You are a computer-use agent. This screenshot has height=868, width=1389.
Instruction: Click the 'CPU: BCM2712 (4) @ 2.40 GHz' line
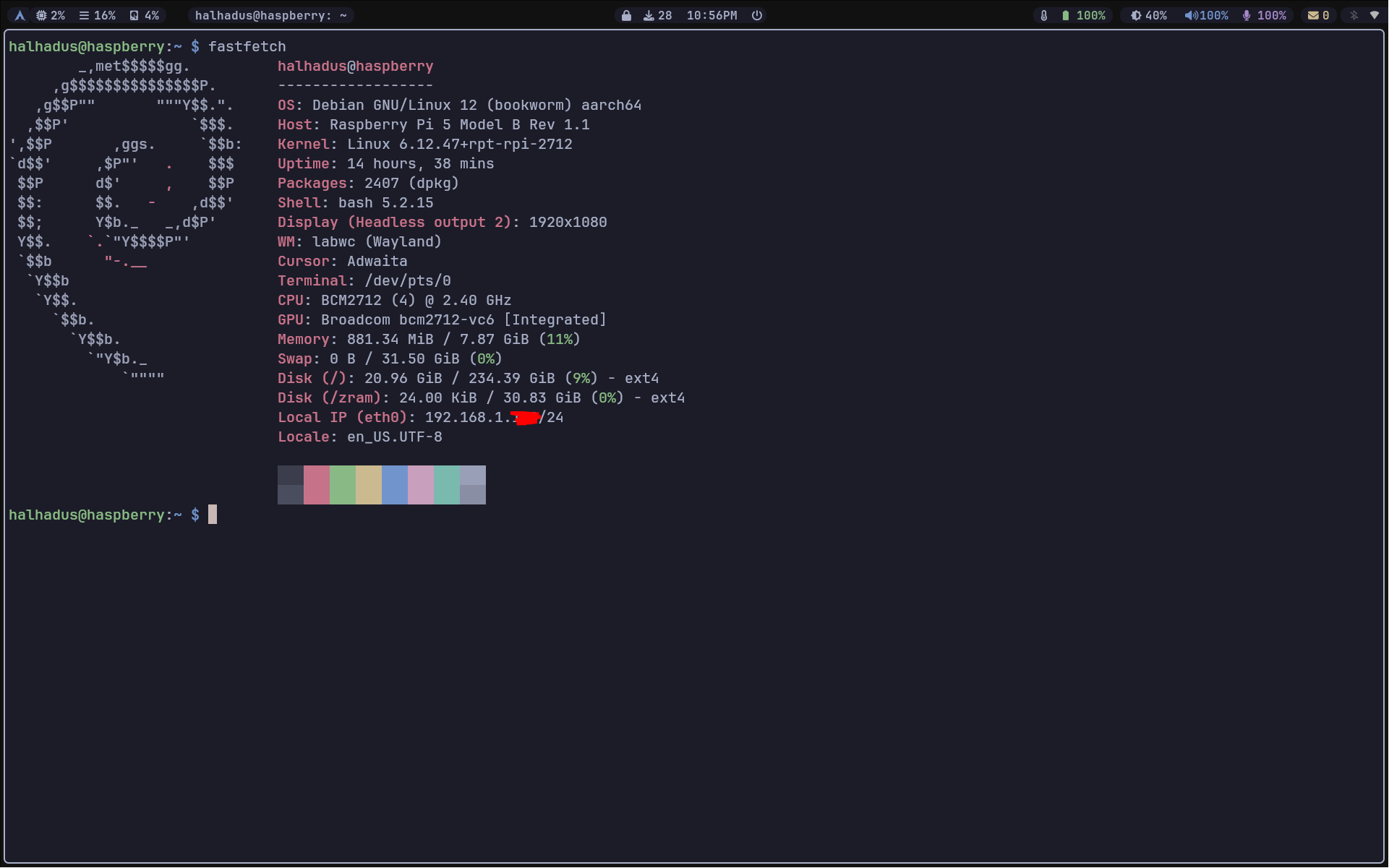point(394,301)
